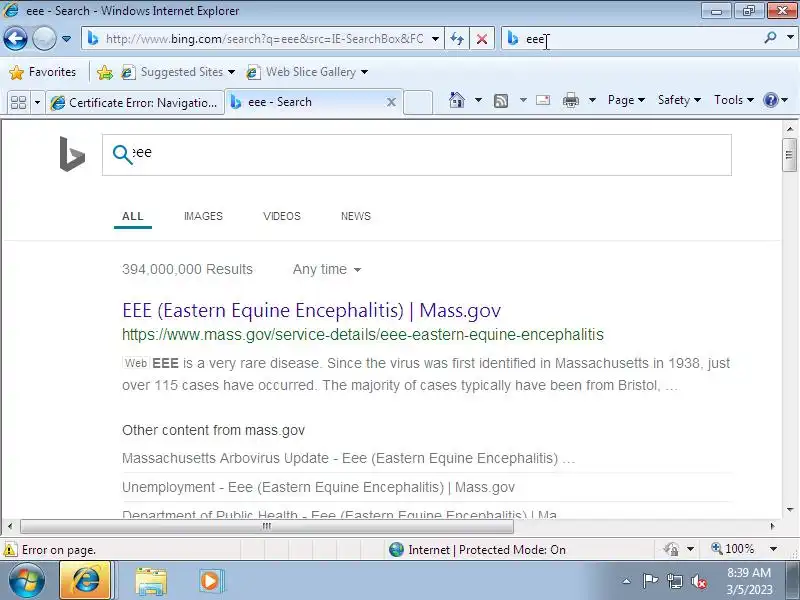
Task: Click the Quick Tabs grid icon
Action: point(18,103)
